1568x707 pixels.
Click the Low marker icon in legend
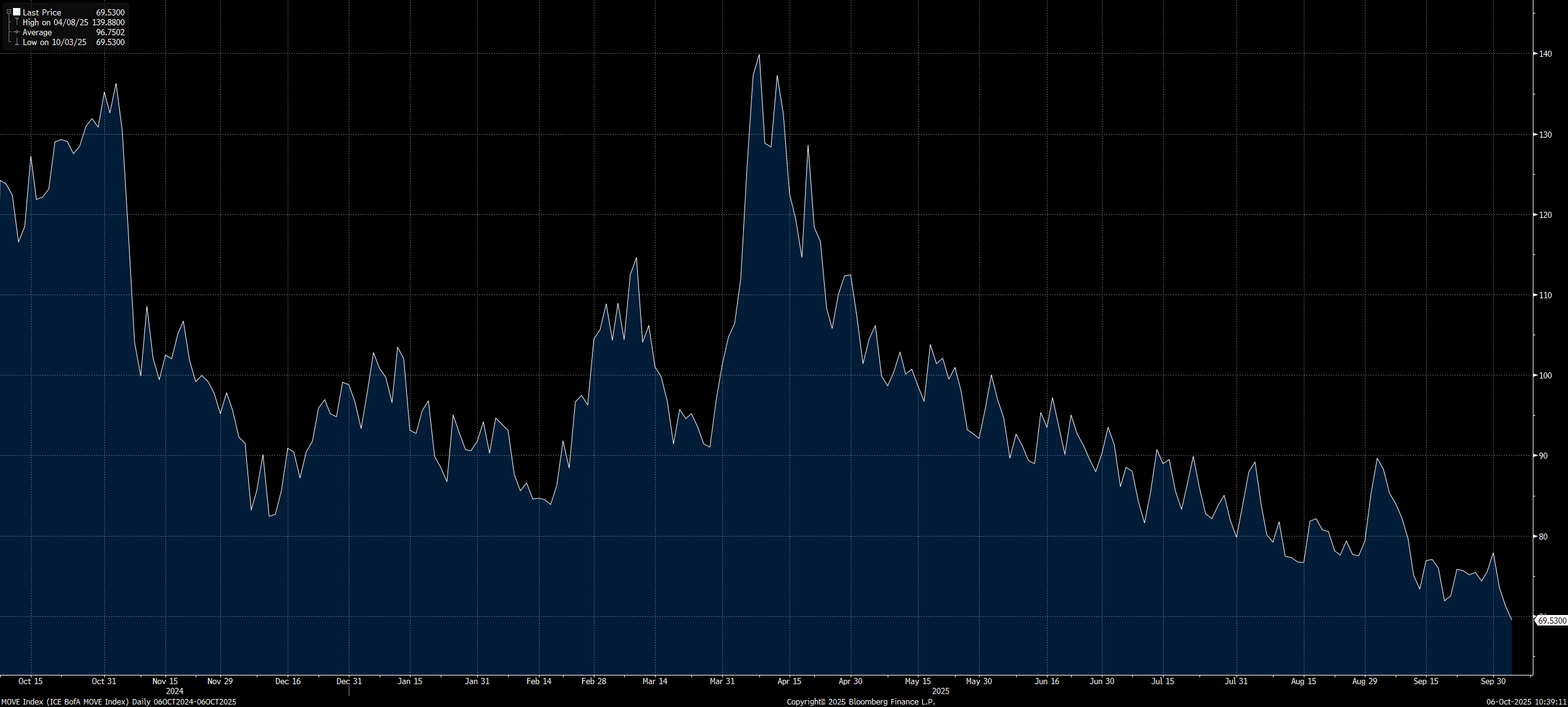point(17,43)
